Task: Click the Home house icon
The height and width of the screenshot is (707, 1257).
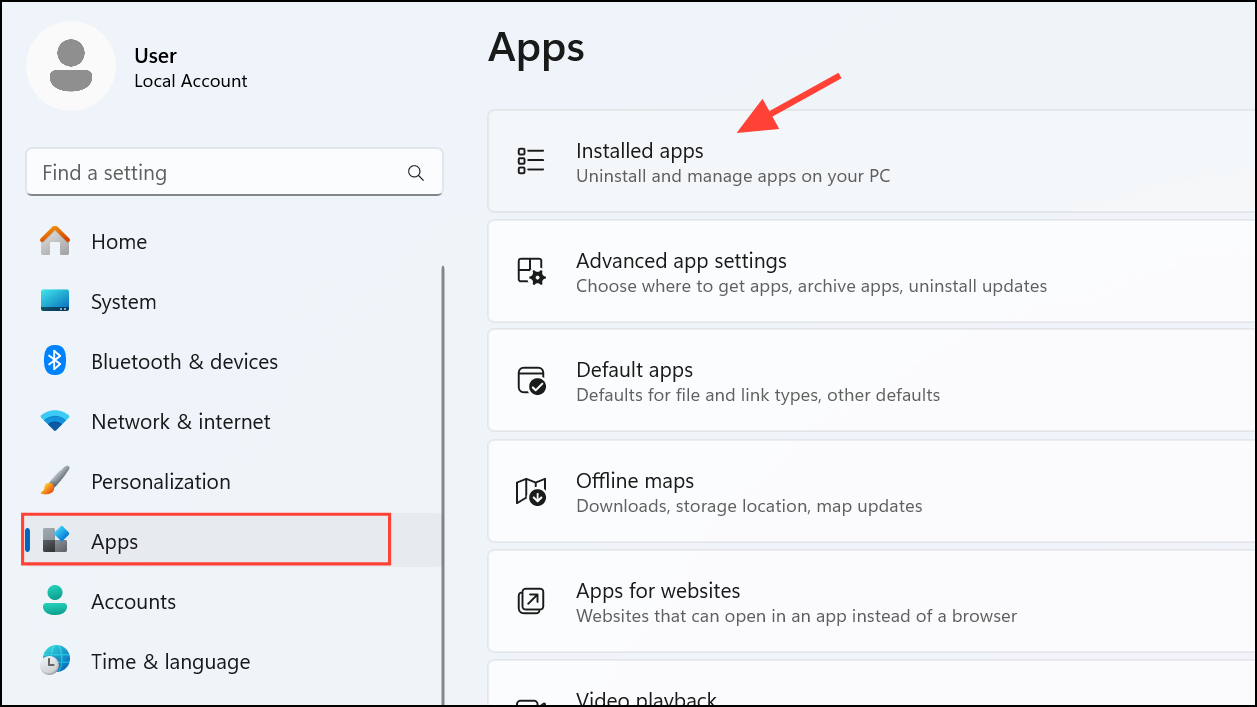Action: 55,241
